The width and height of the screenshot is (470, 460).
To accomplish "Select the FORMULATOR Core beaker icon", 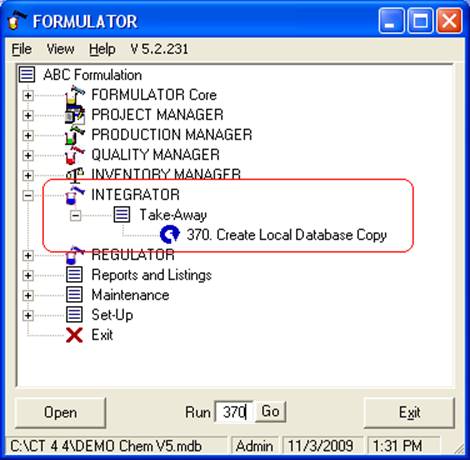I will (75, 95).
